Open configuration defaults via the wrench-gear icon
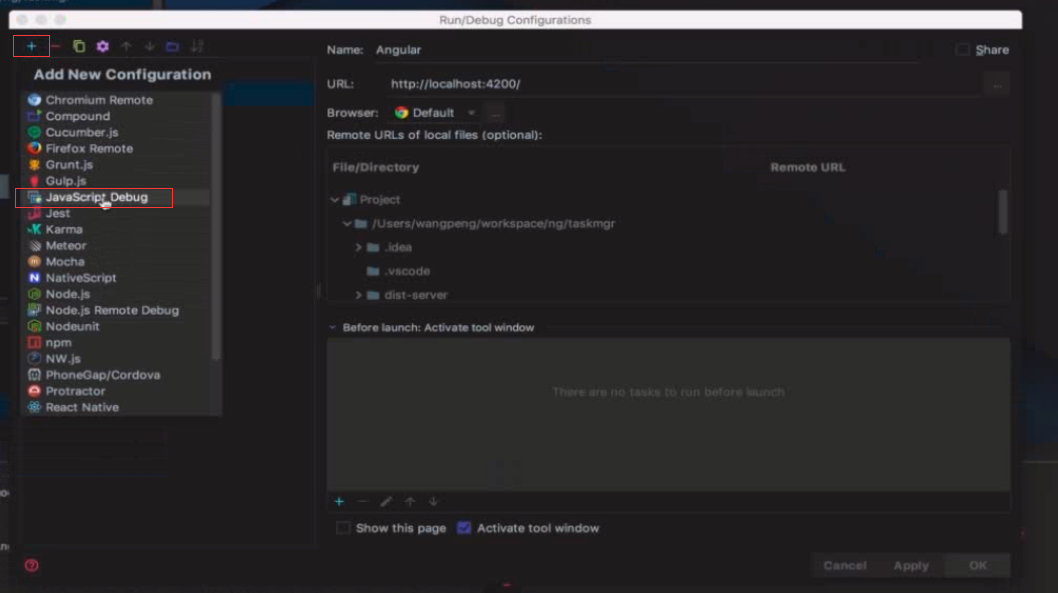 (x=103, y=47)
